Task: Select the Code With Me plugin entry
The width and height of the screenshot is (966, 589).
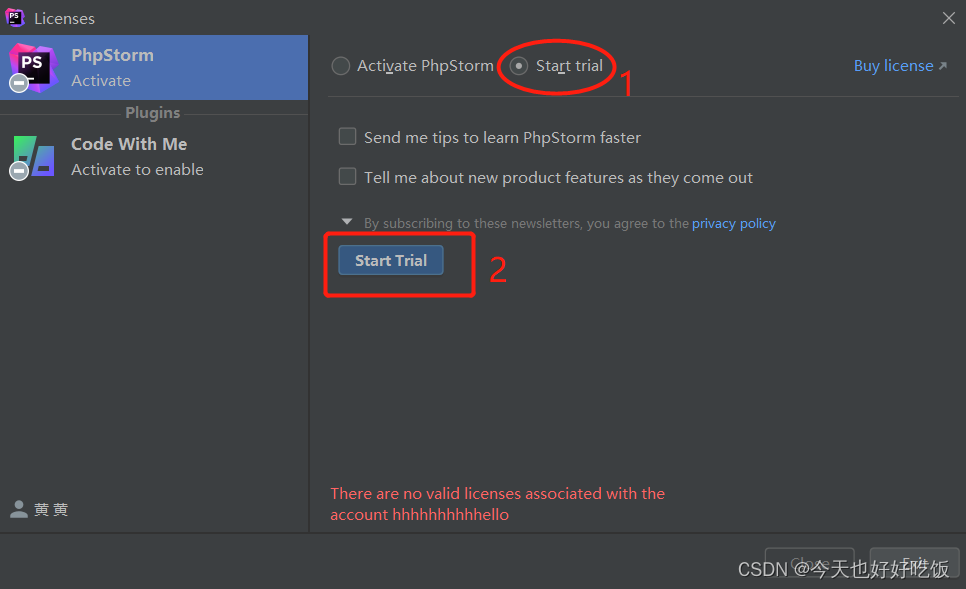Action: 154,156
